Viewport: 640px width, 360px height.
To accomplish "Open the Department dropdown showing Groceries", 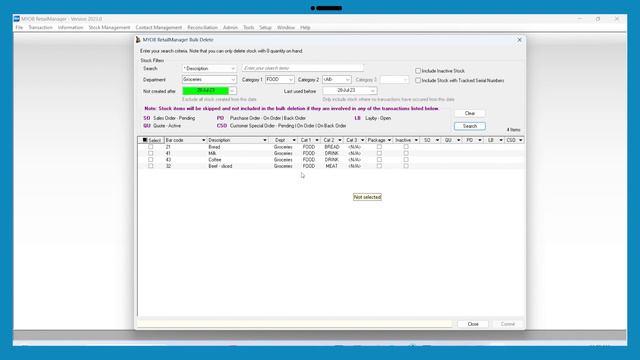I will click(233, 80).
